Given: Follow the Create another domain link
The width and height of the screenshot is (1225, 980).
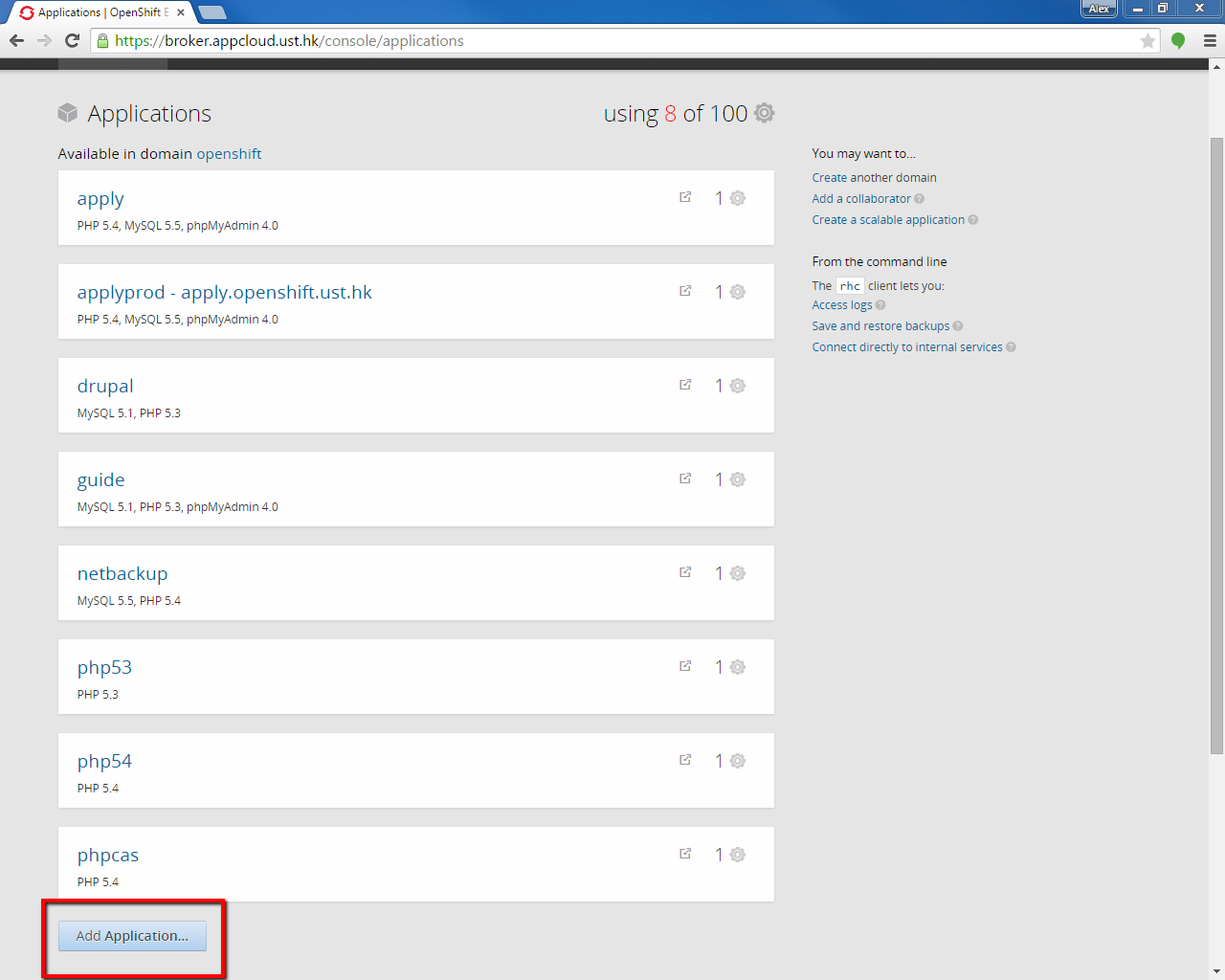Looking at the screenshot, I should 874,178.
